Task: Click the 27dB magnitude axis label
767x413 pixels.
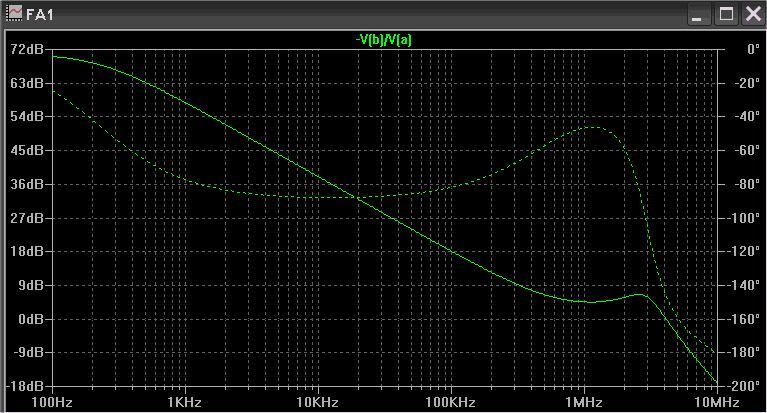Action: click(x=27, y=218)
